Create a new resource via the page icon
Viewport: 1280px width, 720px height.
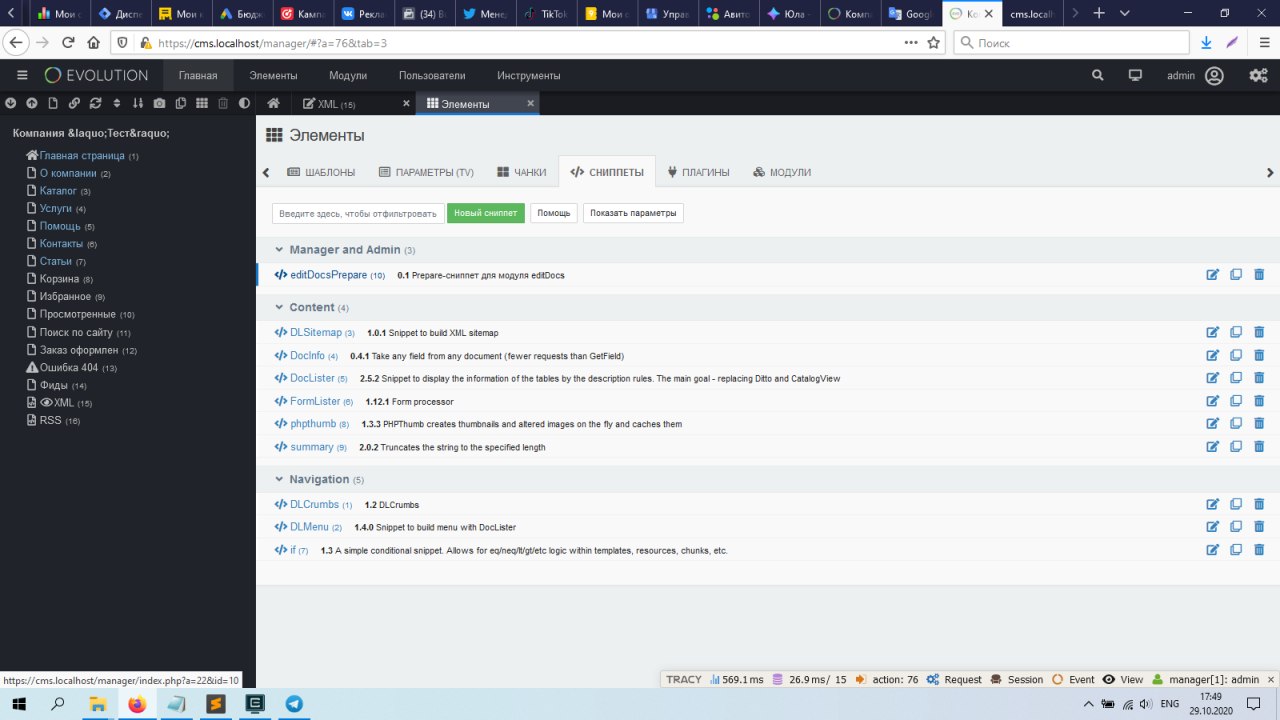tap(53, 103)
